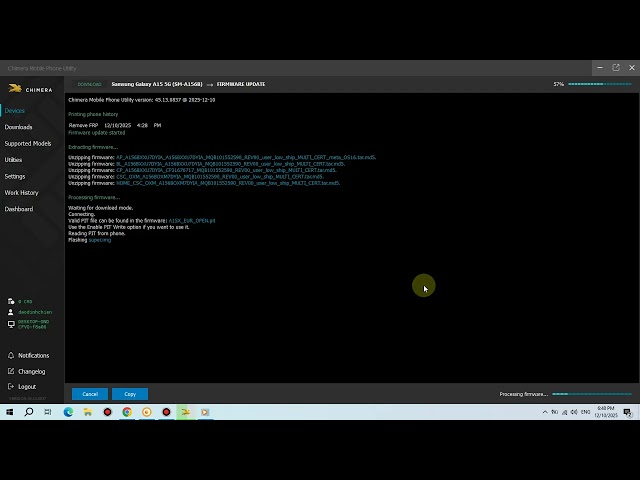Click the account username text
640x480 pixels.
(35, 312)
